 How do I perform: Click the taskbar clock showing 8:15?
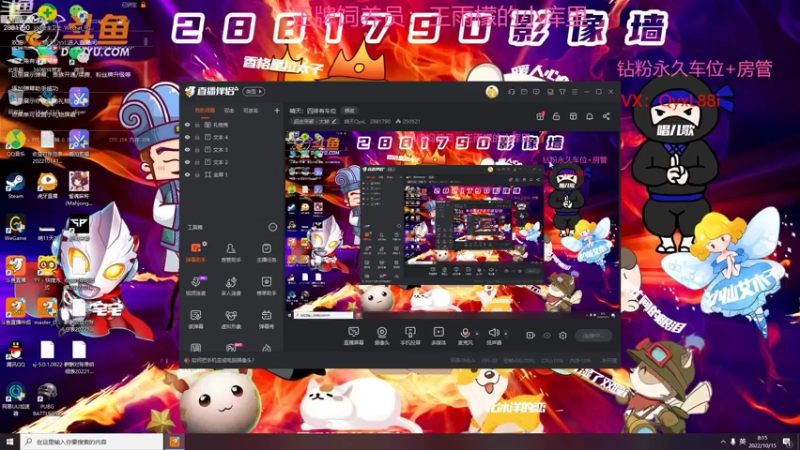pos(764,442)
